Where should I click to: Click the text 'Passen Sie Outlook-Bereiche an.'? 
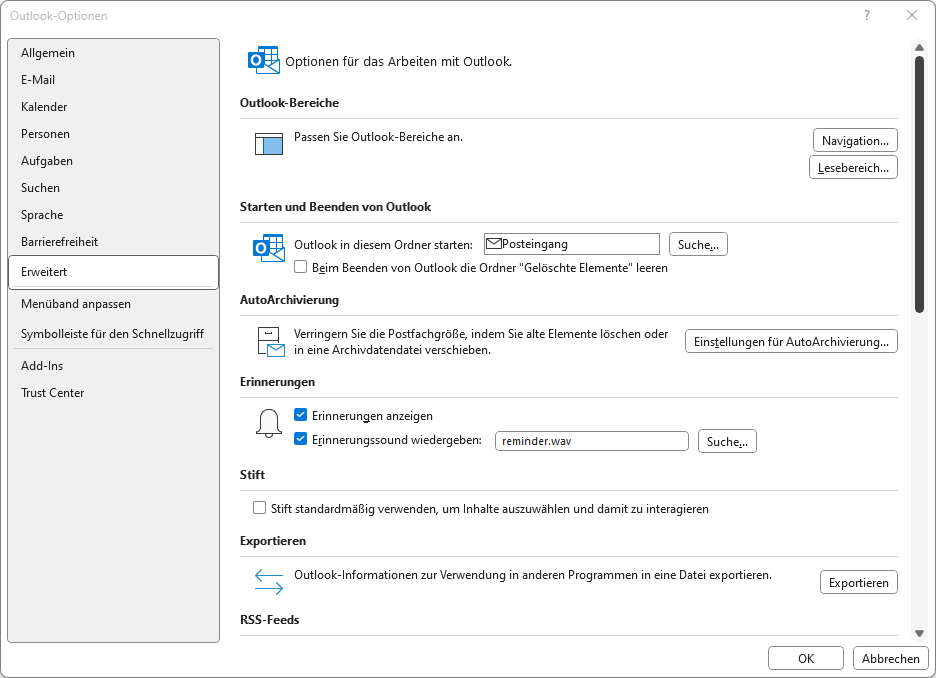(x=378, y=137)
